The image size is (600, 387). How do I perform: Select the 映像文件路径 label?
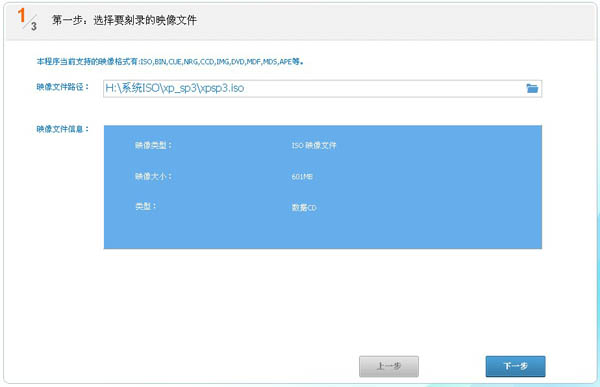(62, 87)
